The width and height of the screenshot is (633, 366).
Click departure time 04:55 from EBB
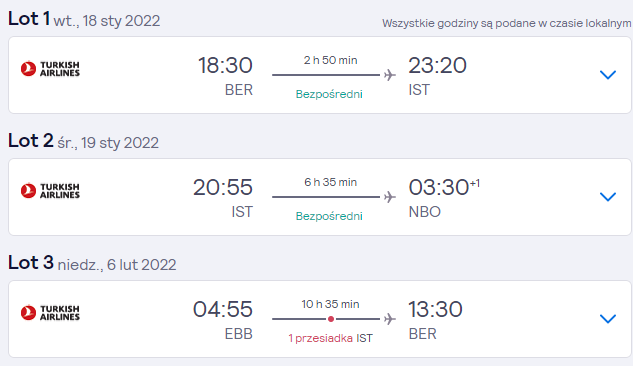[x=223, y=310]
